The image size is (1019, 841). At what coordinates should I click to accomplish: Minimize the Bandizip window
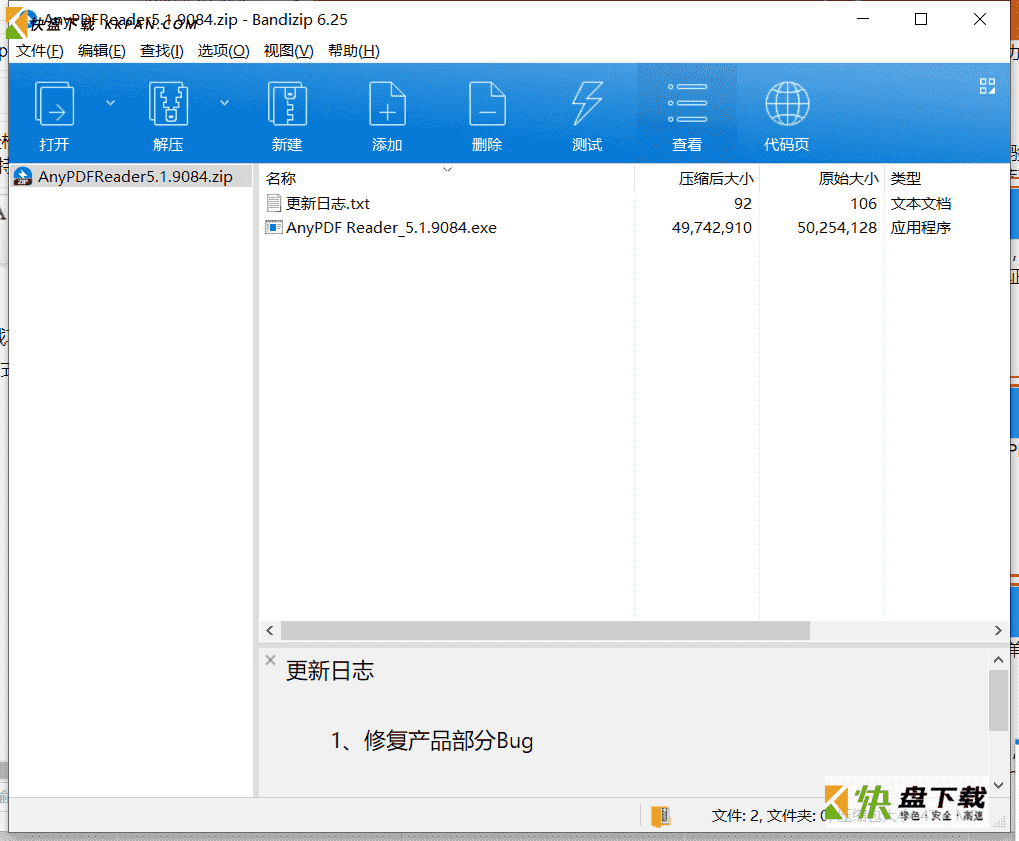pyautogui.click(x=863, y=19)
